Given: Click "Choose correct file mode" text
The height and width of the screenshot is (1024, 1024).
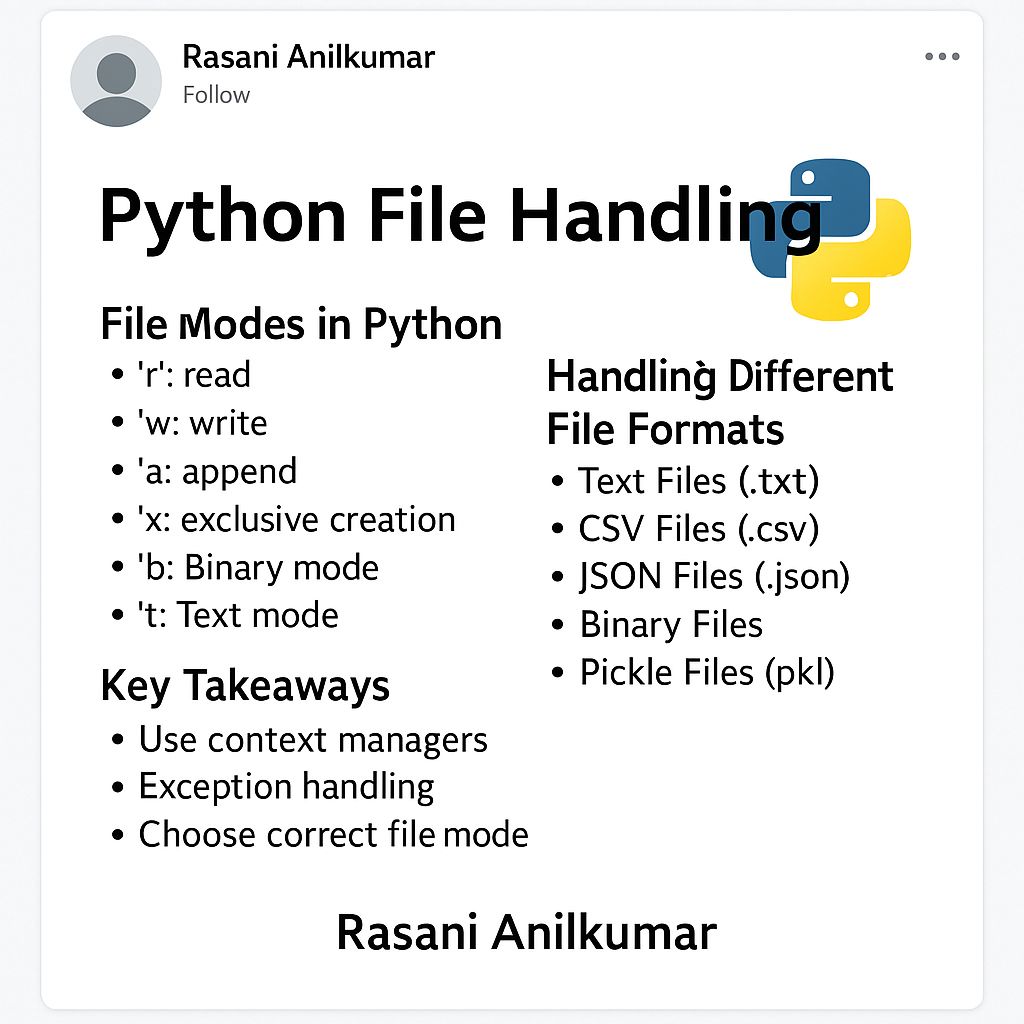Looking at the screenshot, I should tap(333, 834).
